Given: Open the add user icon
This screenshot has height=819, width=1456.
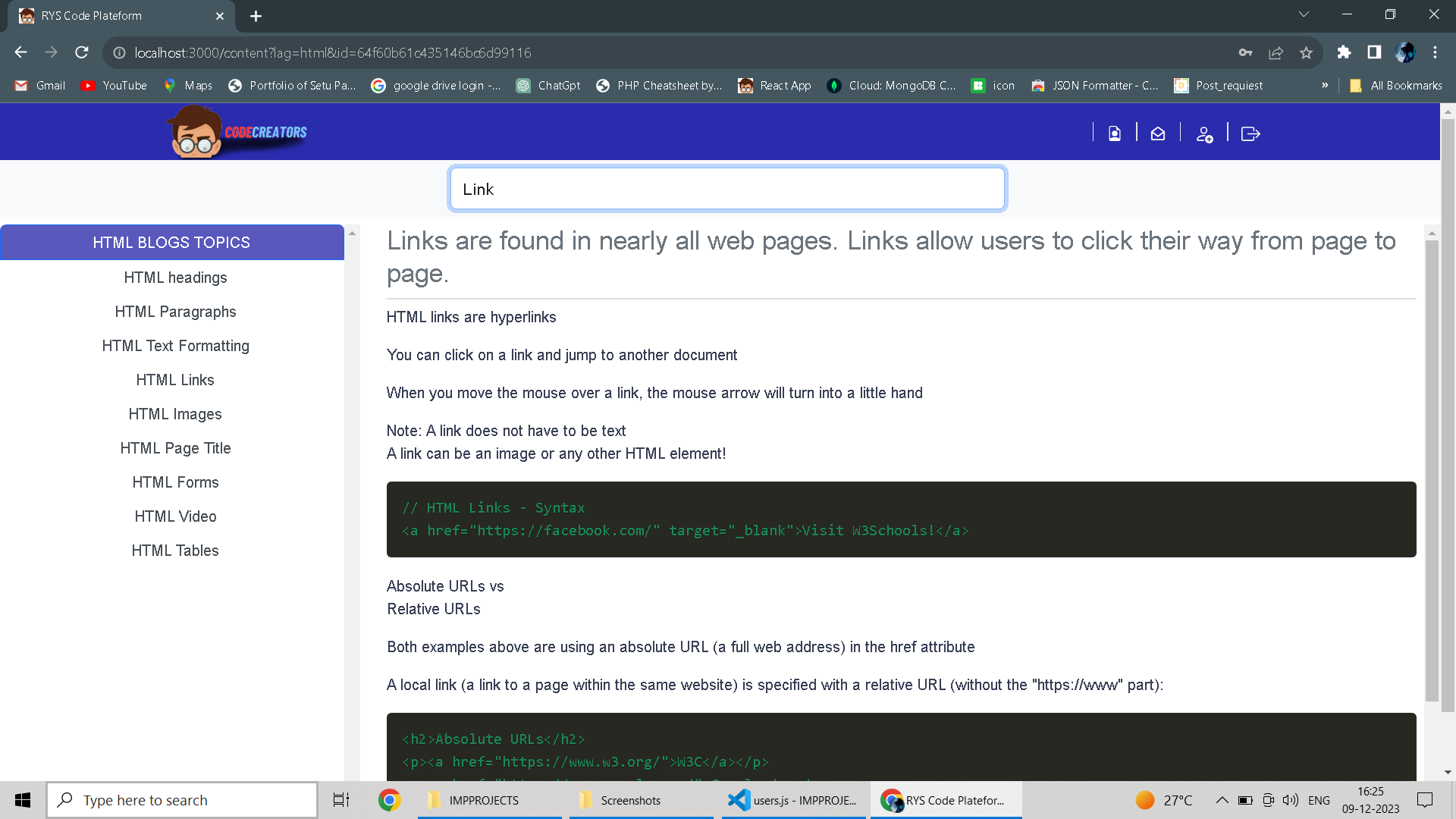Looking at the screenshot, I should [1204, 134].
